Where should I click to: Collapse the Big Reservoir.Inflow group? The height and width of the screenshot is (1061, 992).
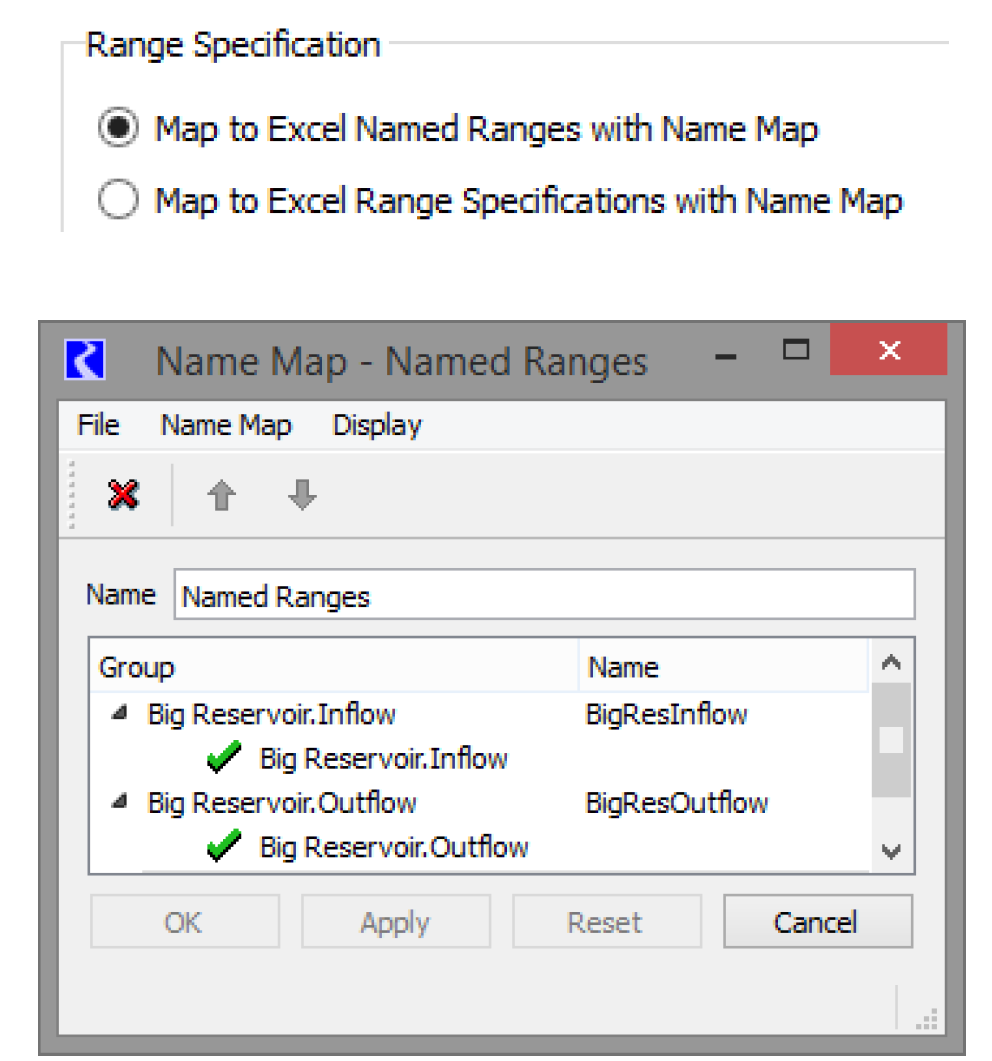(119, 715)
